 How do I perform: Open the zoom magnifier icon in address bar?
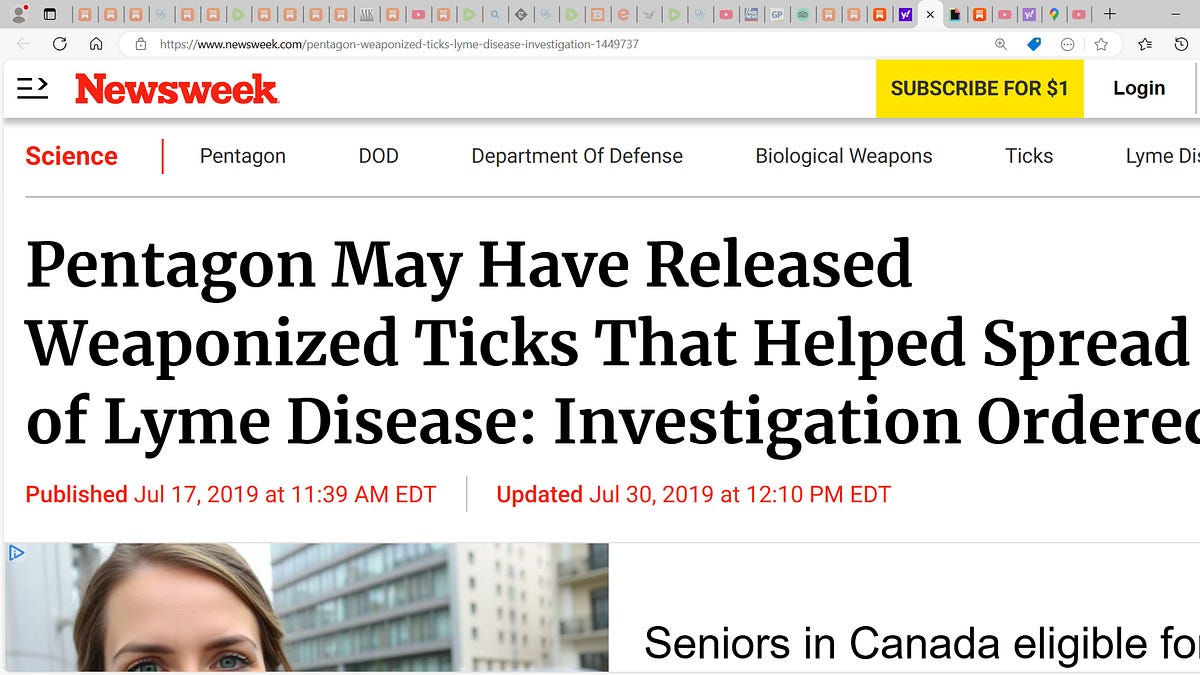(x=1001, y=44)
